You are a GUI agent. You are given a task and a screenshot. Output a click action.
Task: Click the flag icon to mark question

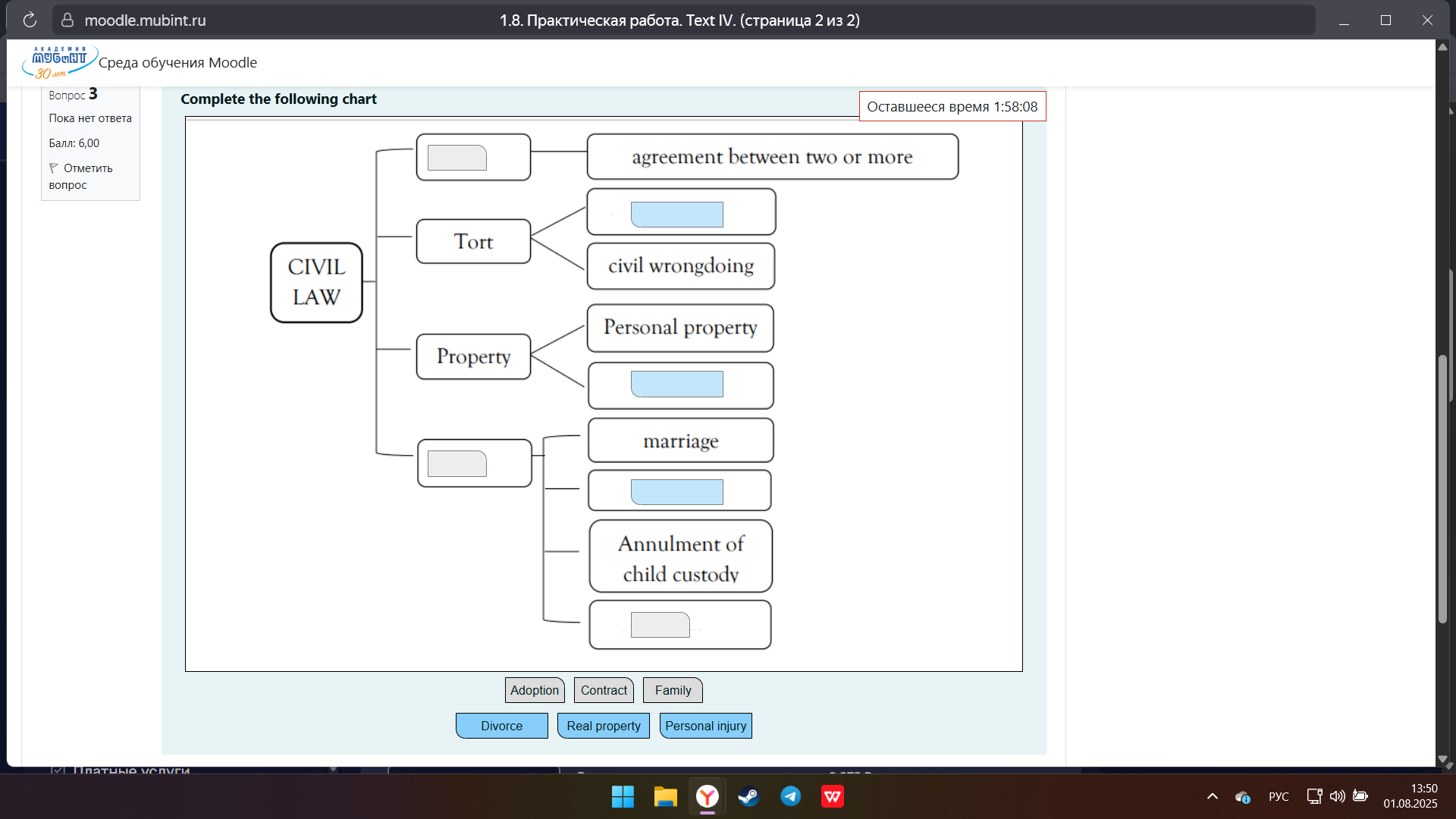click(x=54, y=168)
